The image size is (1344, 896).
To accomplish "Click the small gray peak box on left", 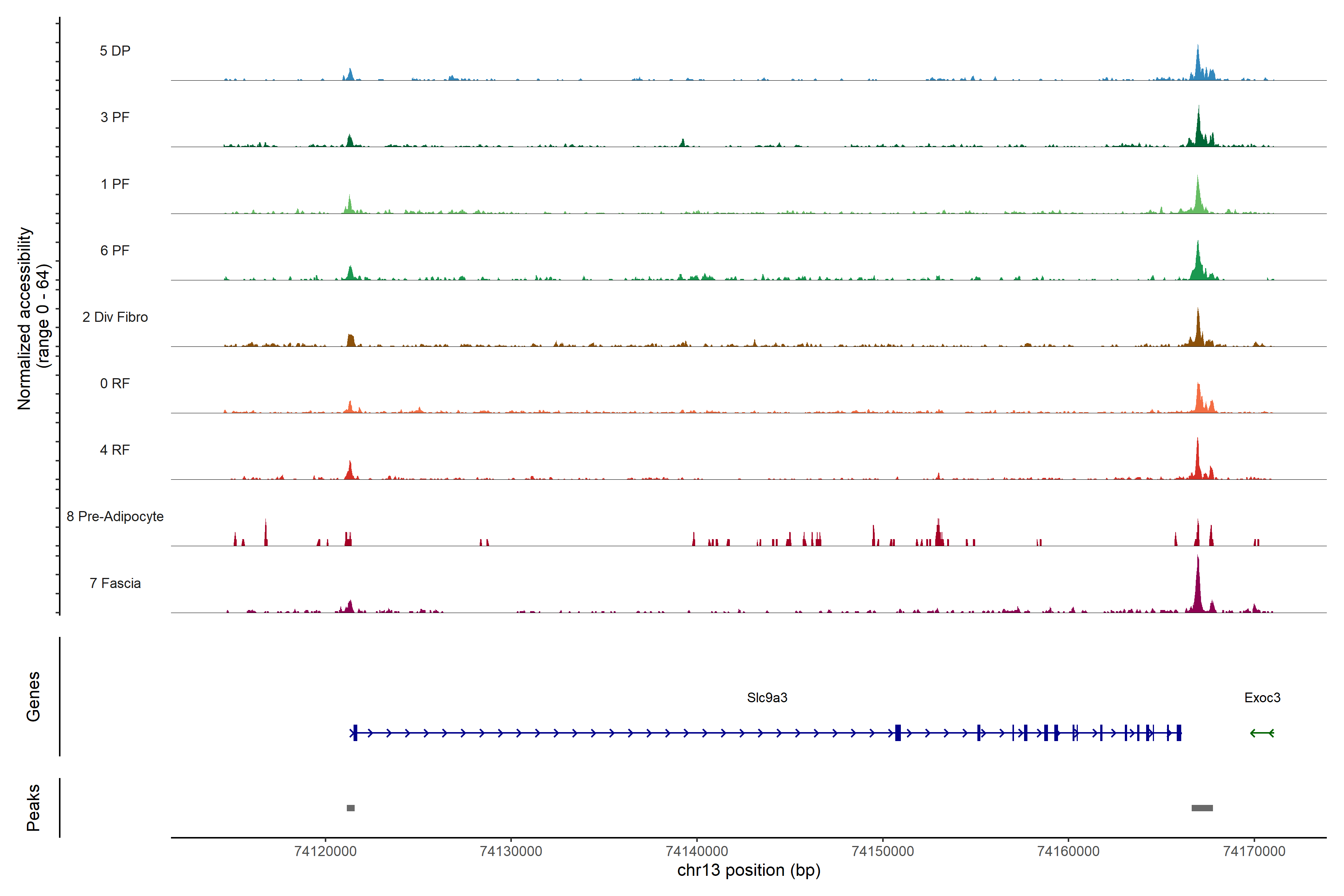I will 350,808.
